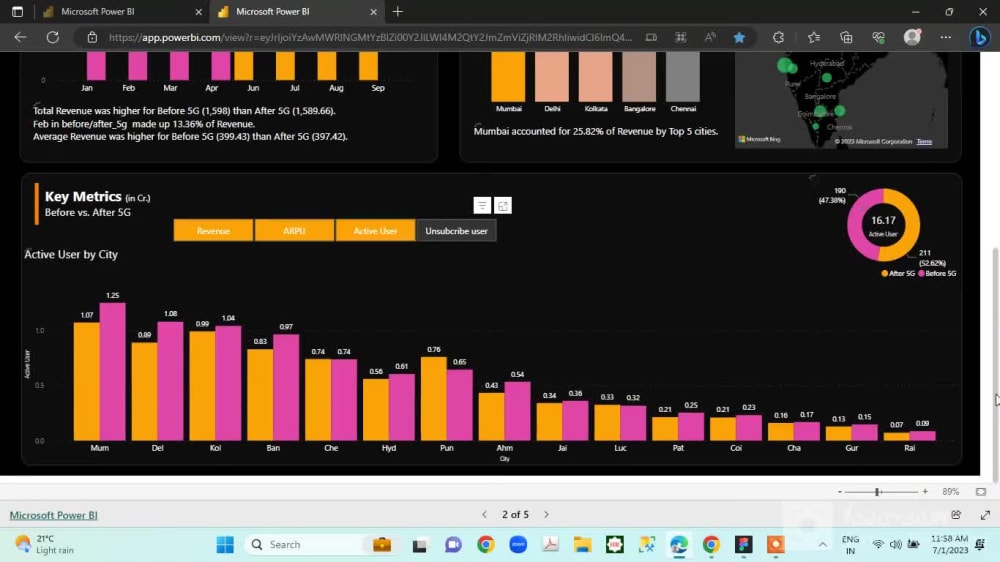1000x562 pixels.
Task: Click the Delhi pink bar labeled 1.08
Action: (x=170, y=381)
